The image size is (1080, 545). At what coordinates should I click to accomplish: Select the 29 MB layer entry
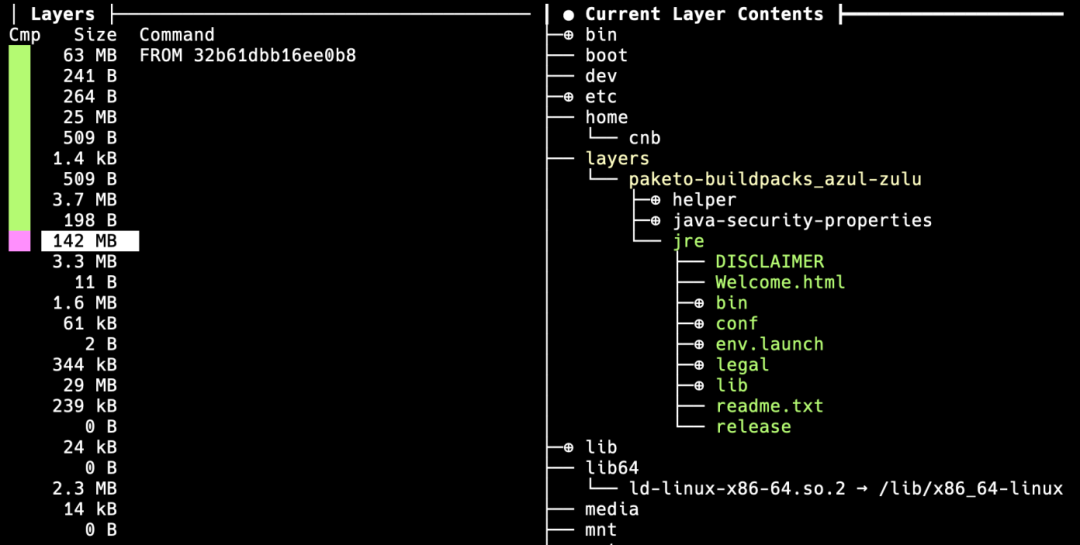pos(90,385)
